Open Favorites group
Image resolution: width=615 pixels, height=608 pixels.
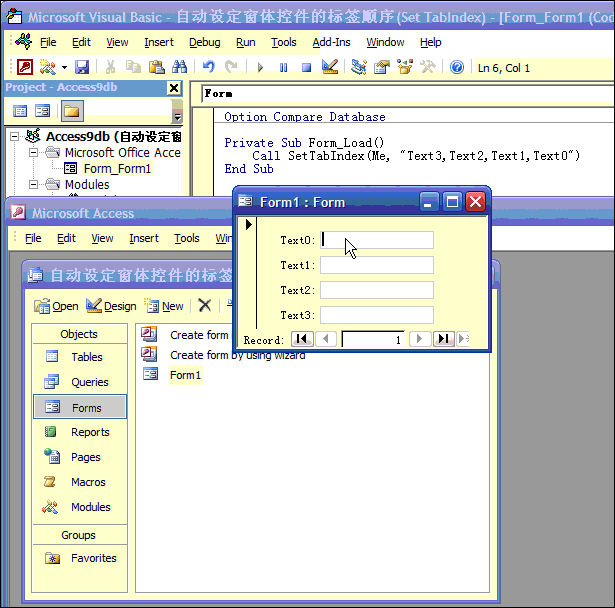click(80, 558)
